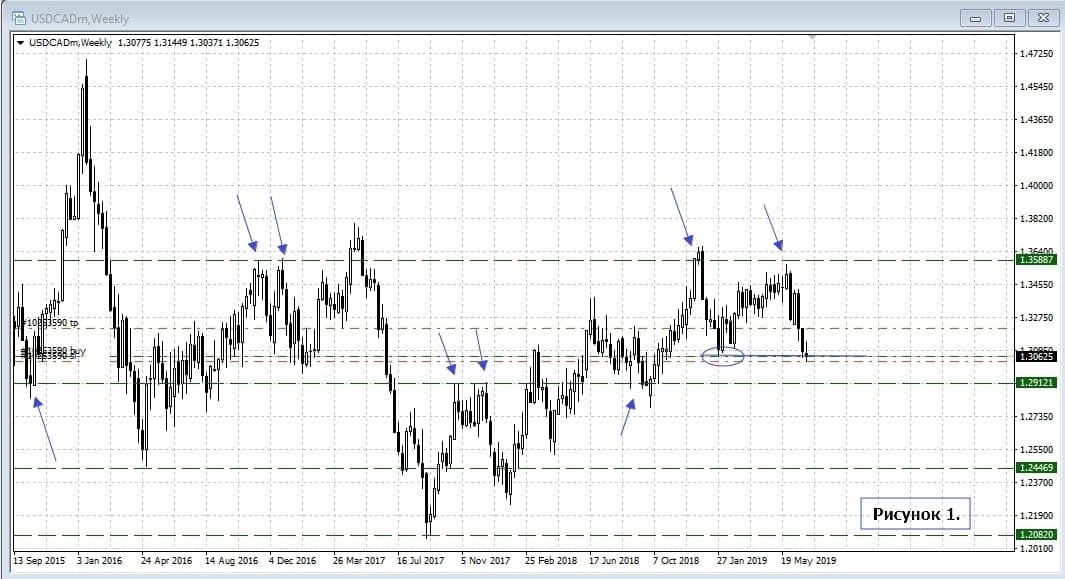
Task: Select the 1.20820 price level label
Action: click(x=1036, y=535)
